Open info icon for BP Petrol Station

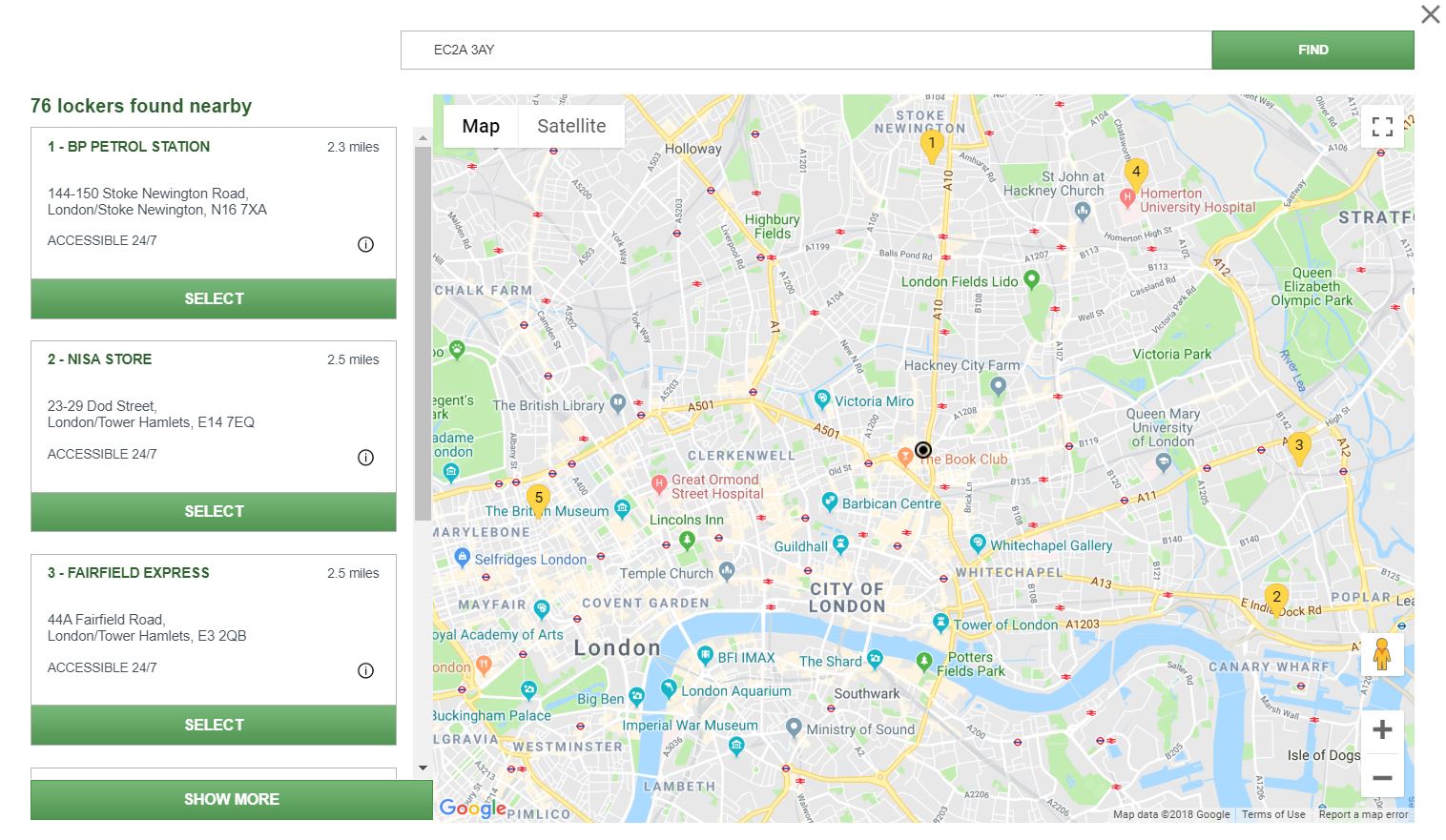pos(365,244)
